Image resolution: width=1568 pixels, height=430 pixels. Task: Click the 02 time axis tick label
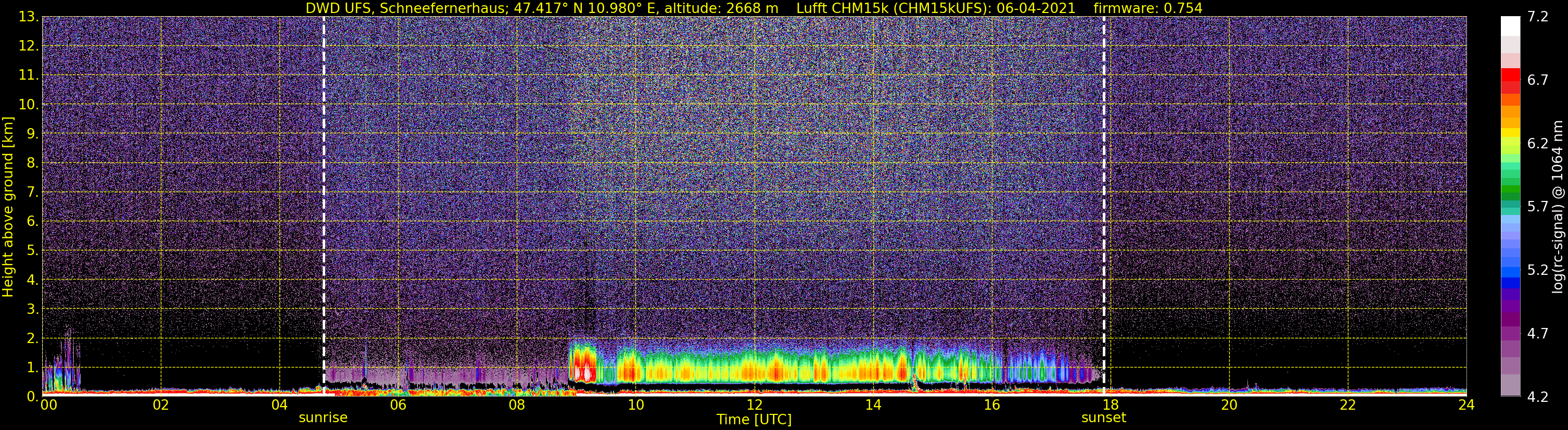[x=161, y=405]
